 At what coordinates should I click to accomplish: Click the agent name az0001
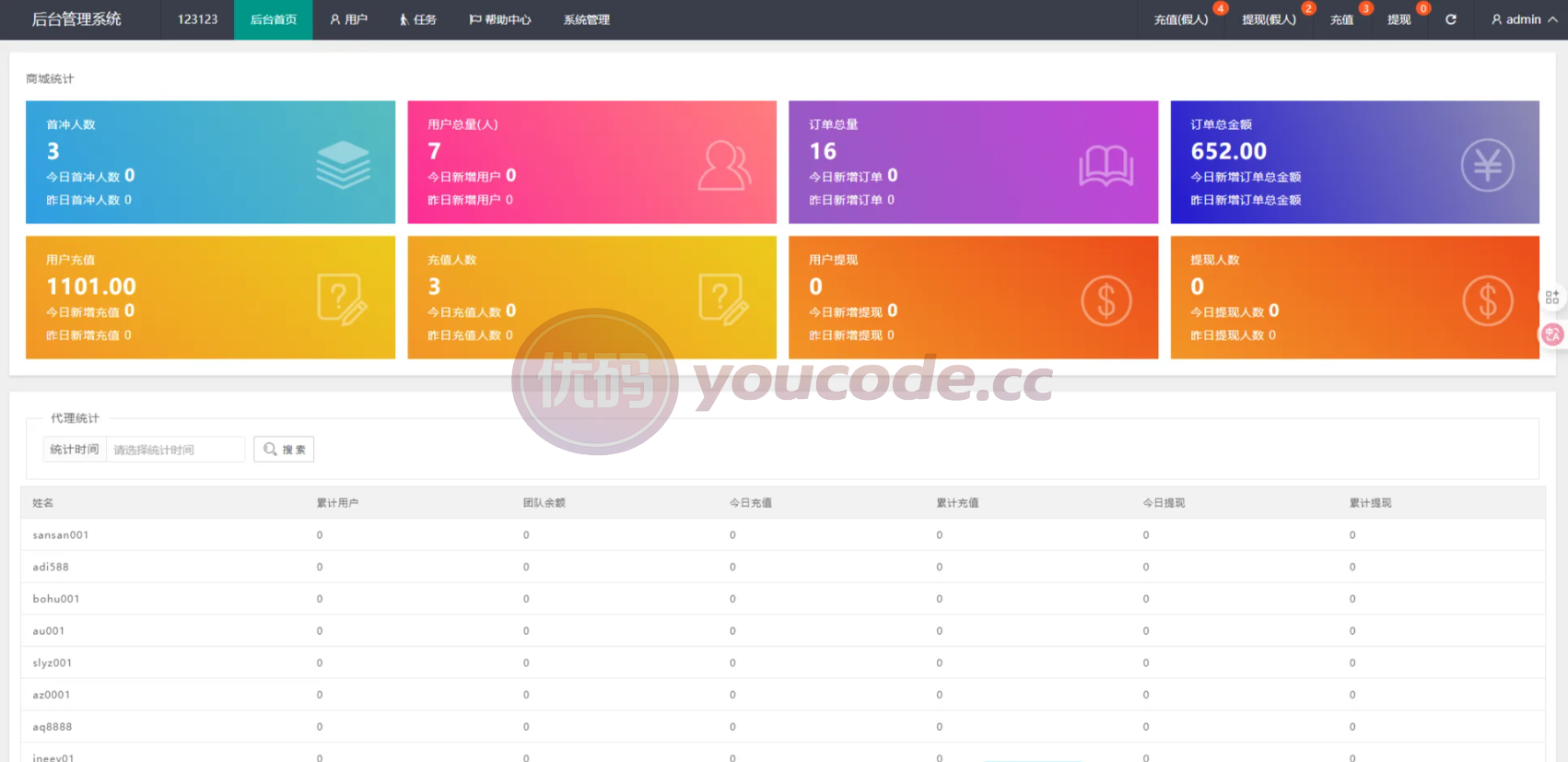coord(52,695)
